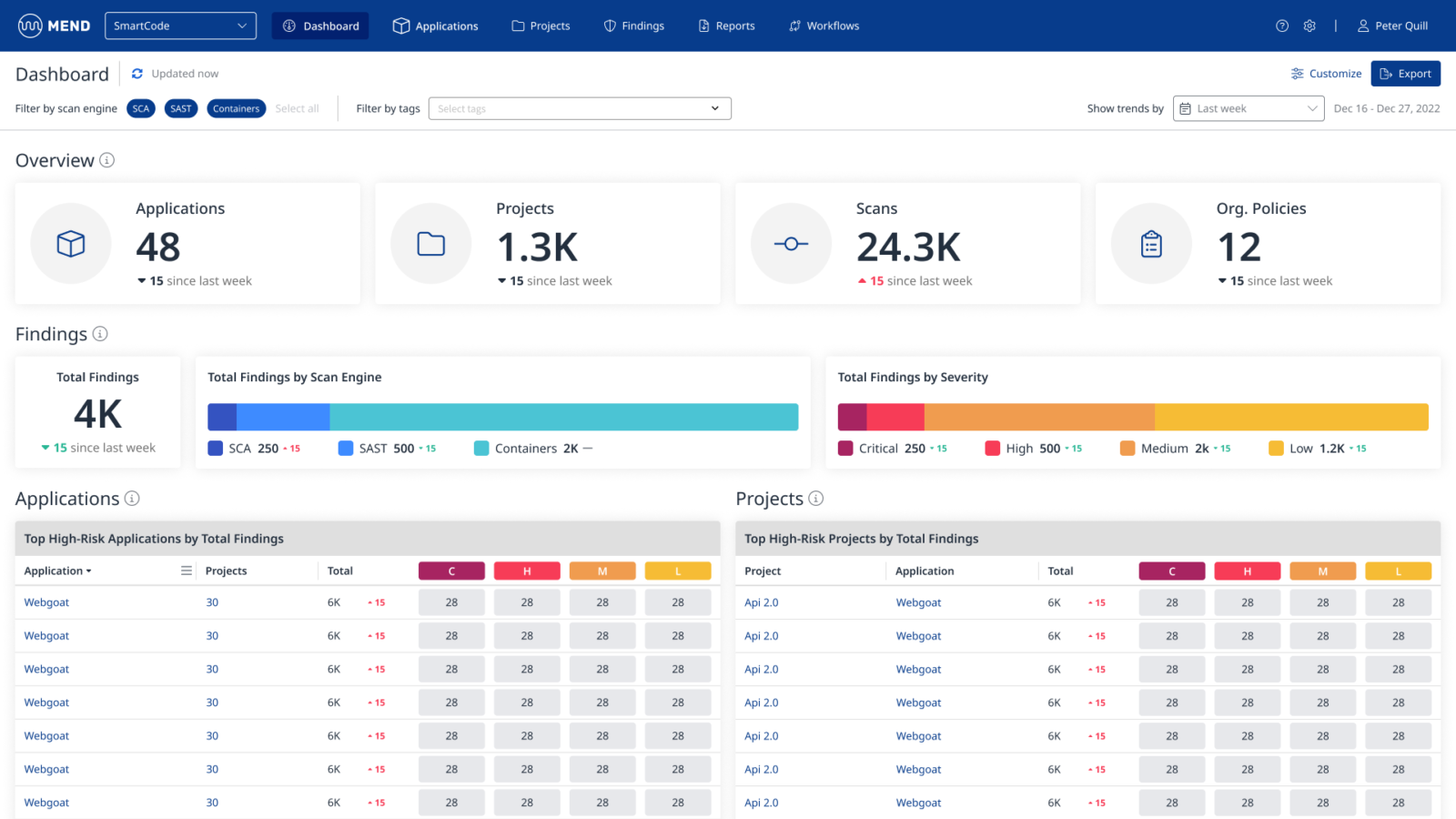The height and width of the screenshot is (819, 1456).
Task: Click the SAST legend color swatch
Action: pos(346,449)
